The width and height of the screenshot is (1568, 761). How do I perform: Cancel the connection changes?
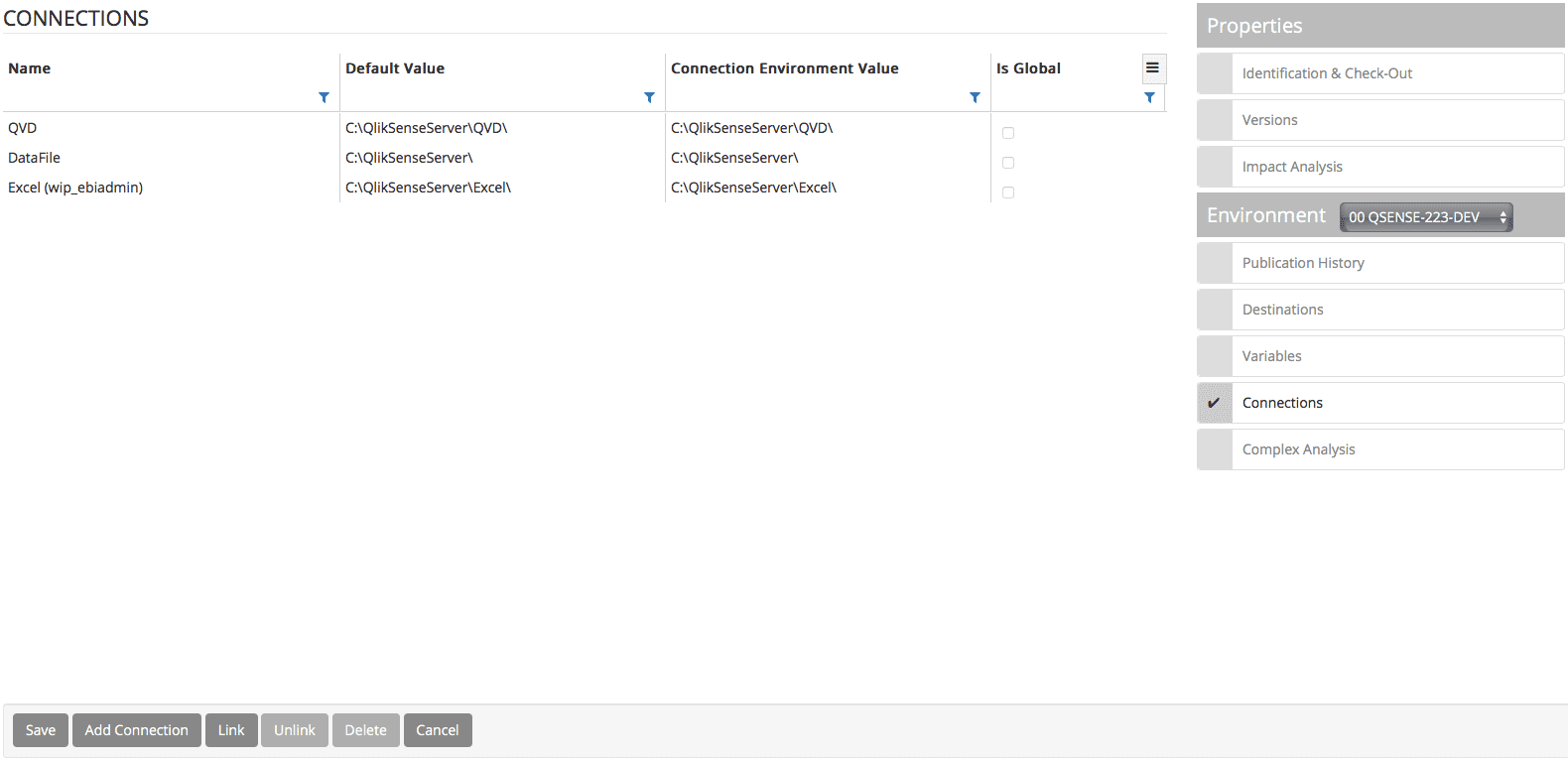pos(437,730)
